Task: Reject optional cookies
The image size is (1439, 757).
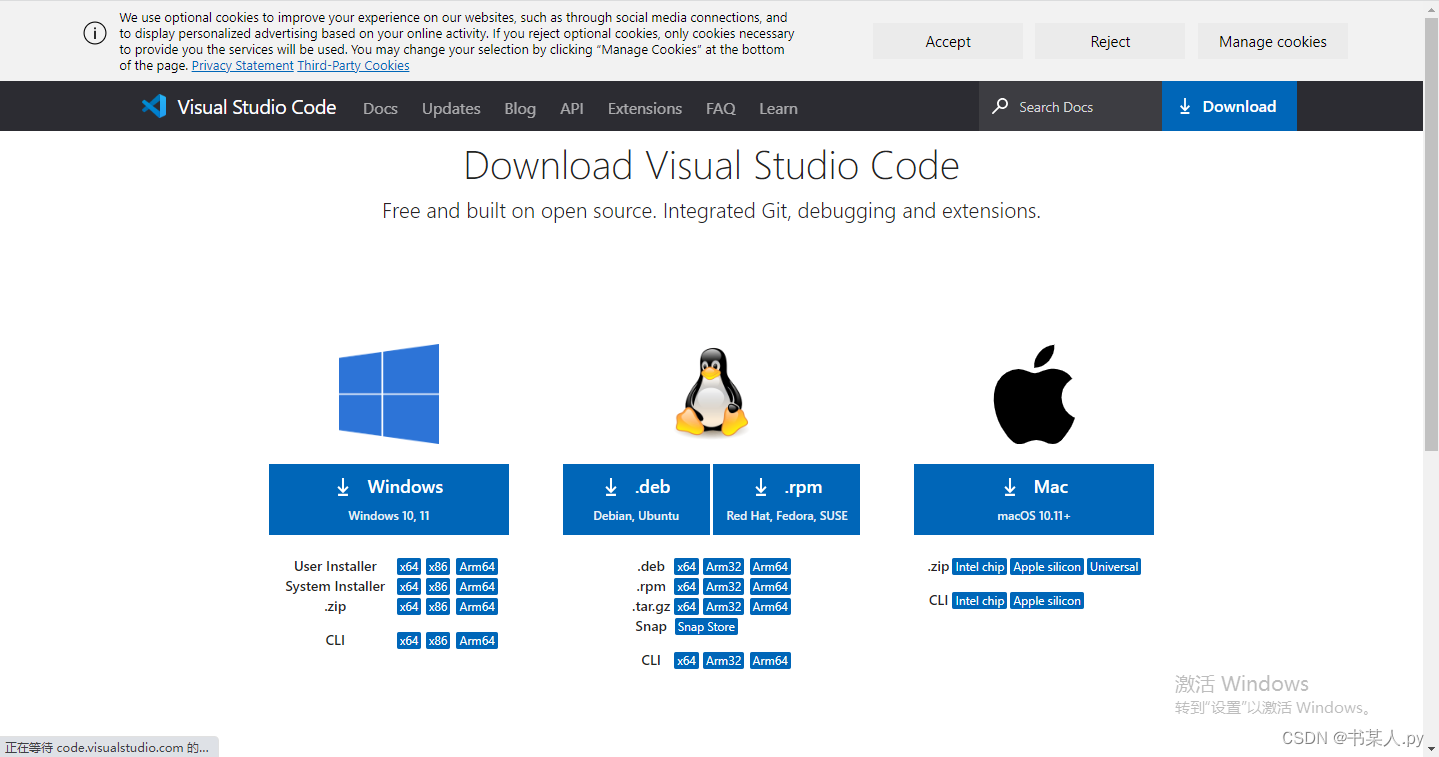Action: (1110, 41)
